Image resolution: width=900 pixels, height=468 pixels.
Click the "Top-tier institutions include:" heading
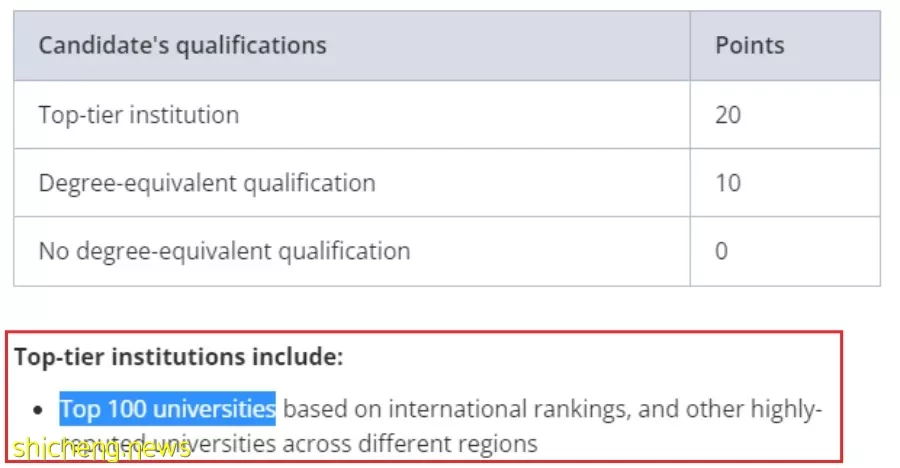pos(179,357)
